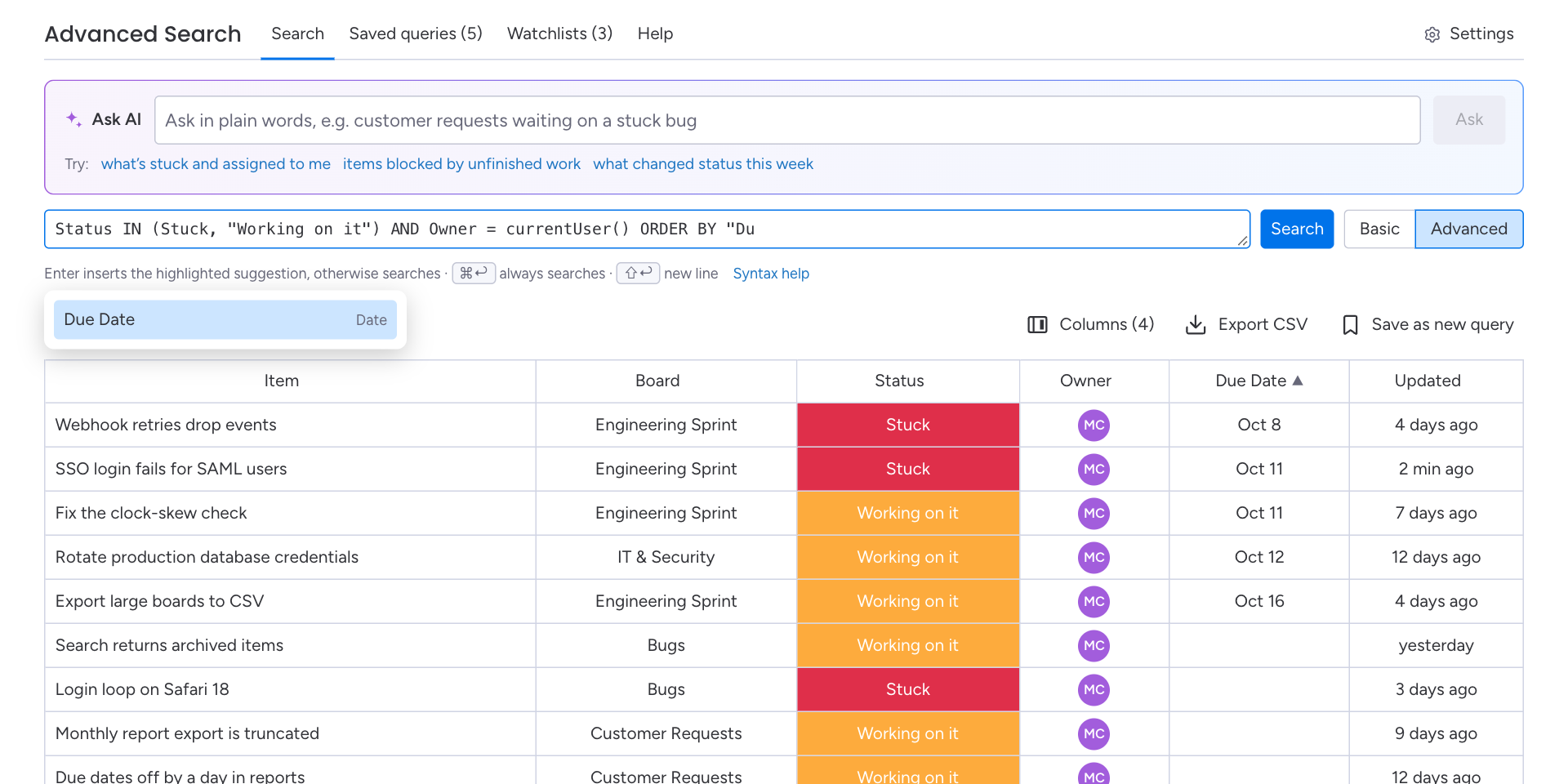
Task: Click owner avatar for Login loop on Safari 18
Action: coord(1094,690)
